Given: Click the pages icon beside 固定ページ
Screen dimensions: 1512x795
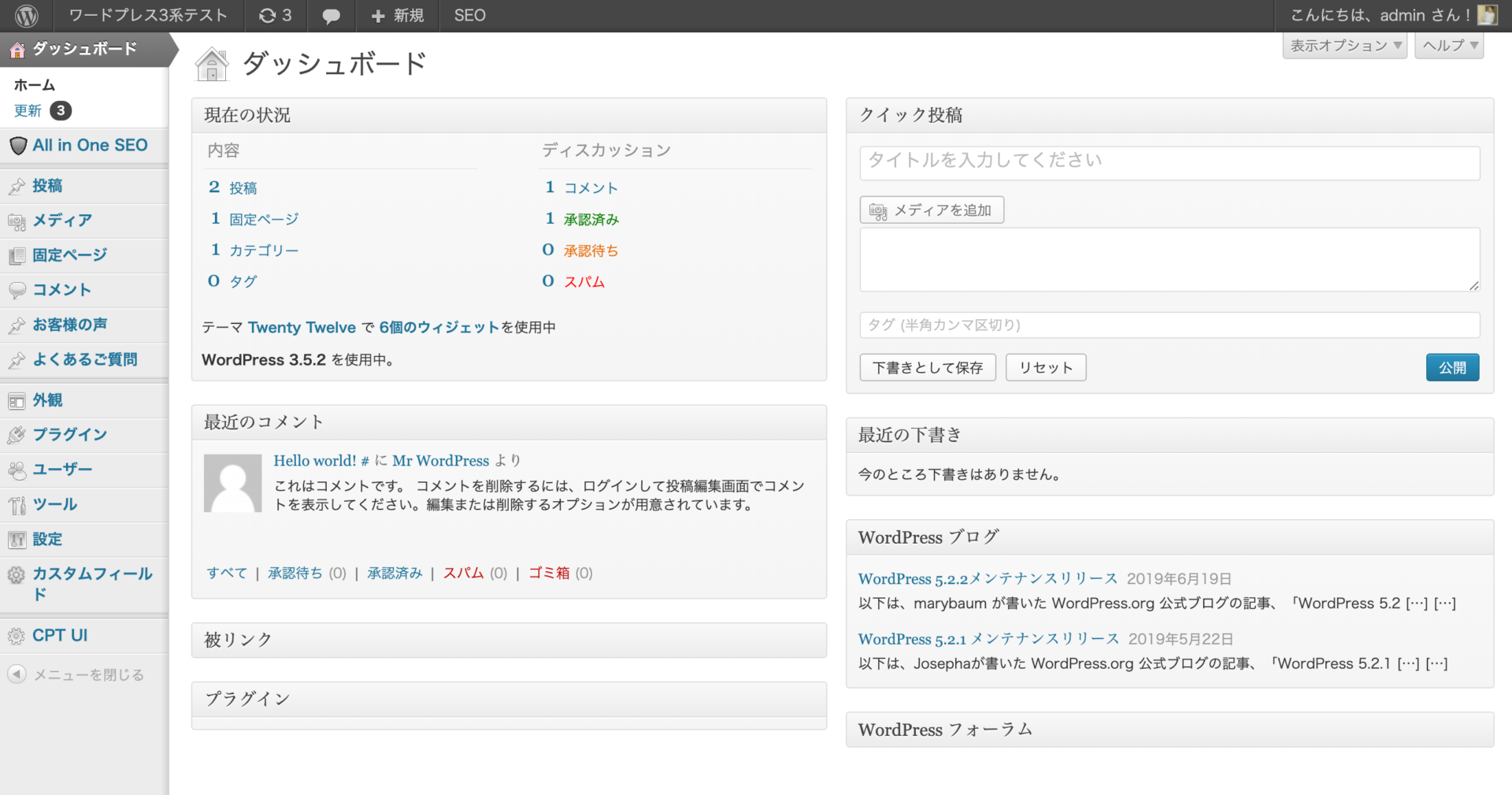Looking at the screenshot, I should click(x=17, y=256).
